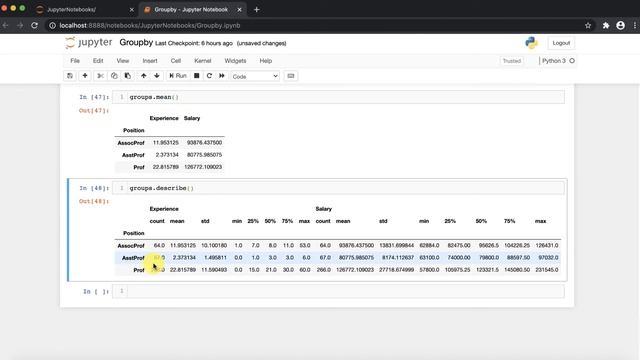Interrupt the kernel with the stop icon
Image resolution: width=640 pixels, height=360 pixels.
coord(196,76)
